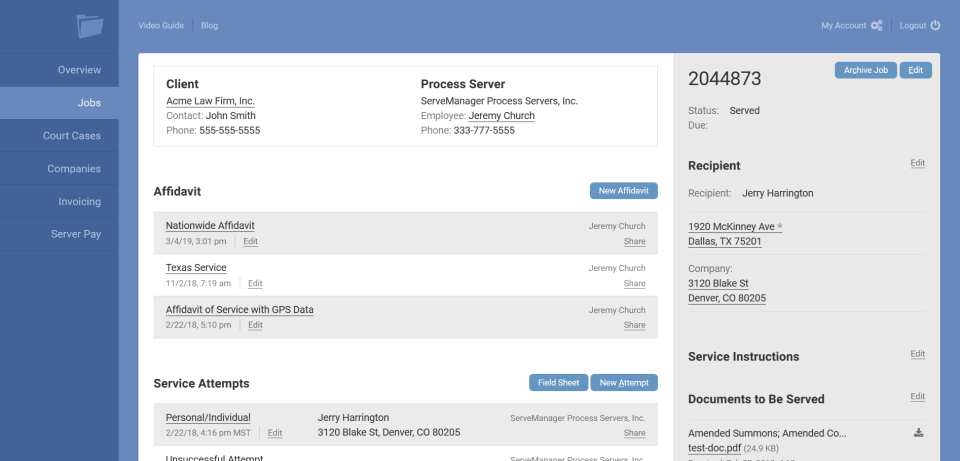Share the Personal/Individual service attempt
The height and width of the screenshot is (461, 960).
tap(634, 433)
